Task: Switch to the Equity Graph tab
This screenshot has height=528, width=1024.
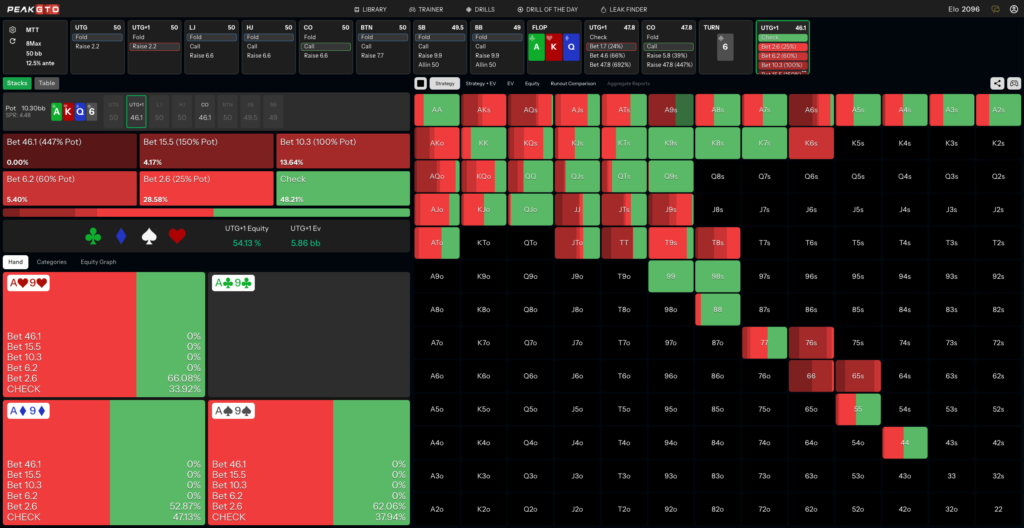Action: [x=98, y=262]
